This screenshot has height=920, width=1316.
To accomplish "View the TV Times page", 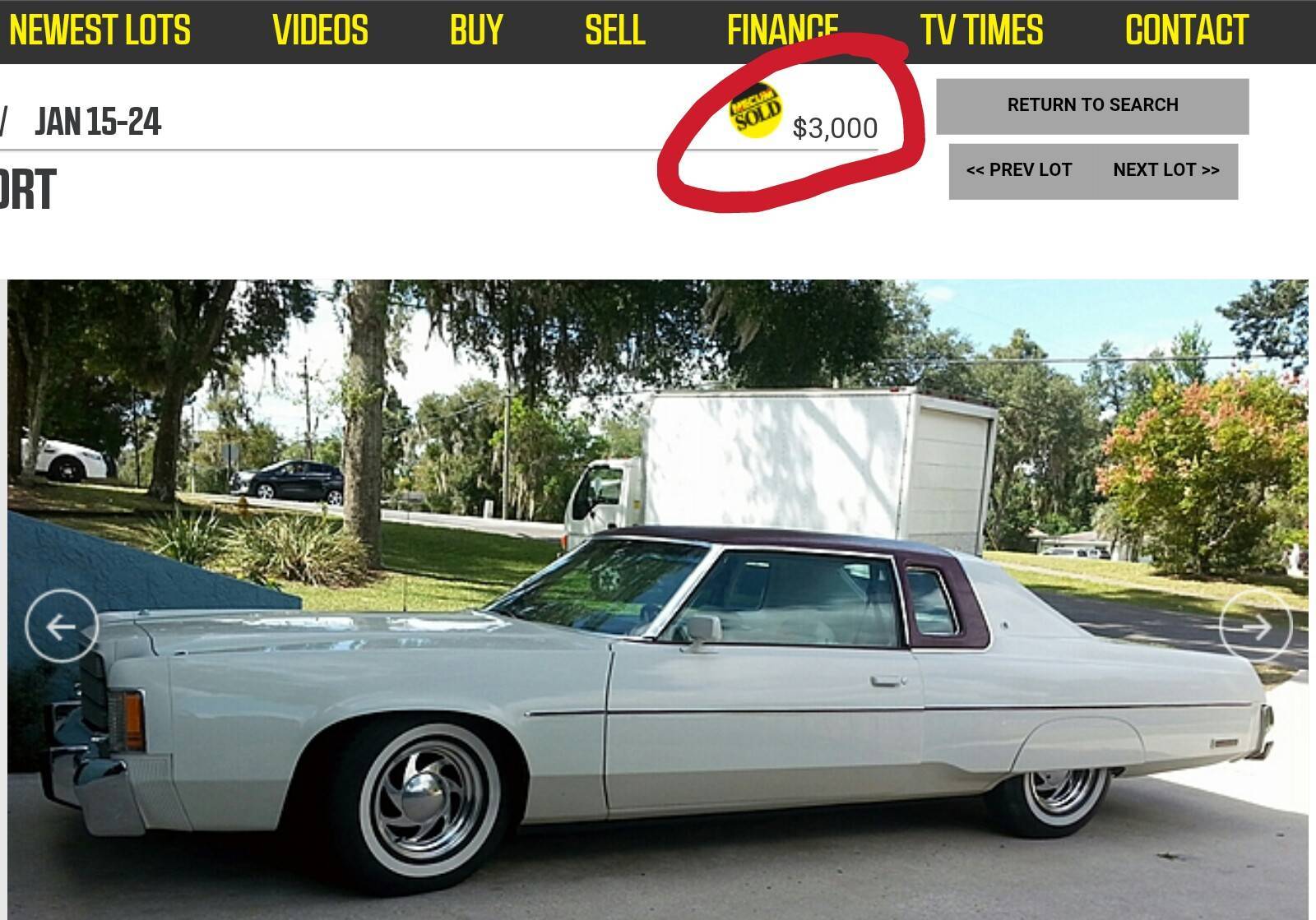I will pyautogui.click(x=982, y=30).
